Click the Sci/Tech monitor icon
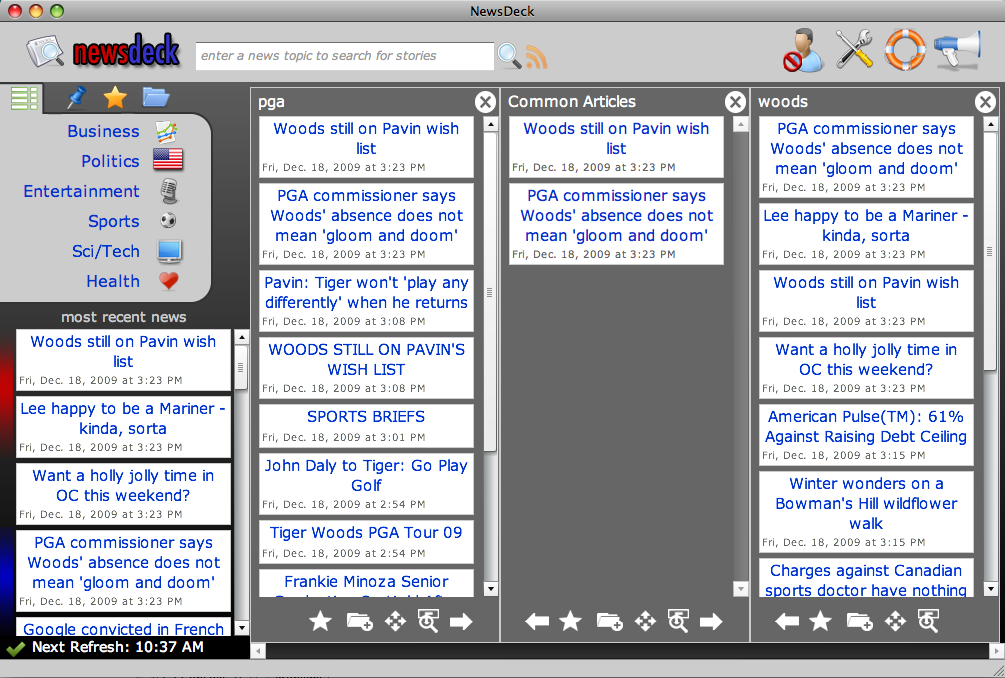1005x678 pixels. pos(169,251)
